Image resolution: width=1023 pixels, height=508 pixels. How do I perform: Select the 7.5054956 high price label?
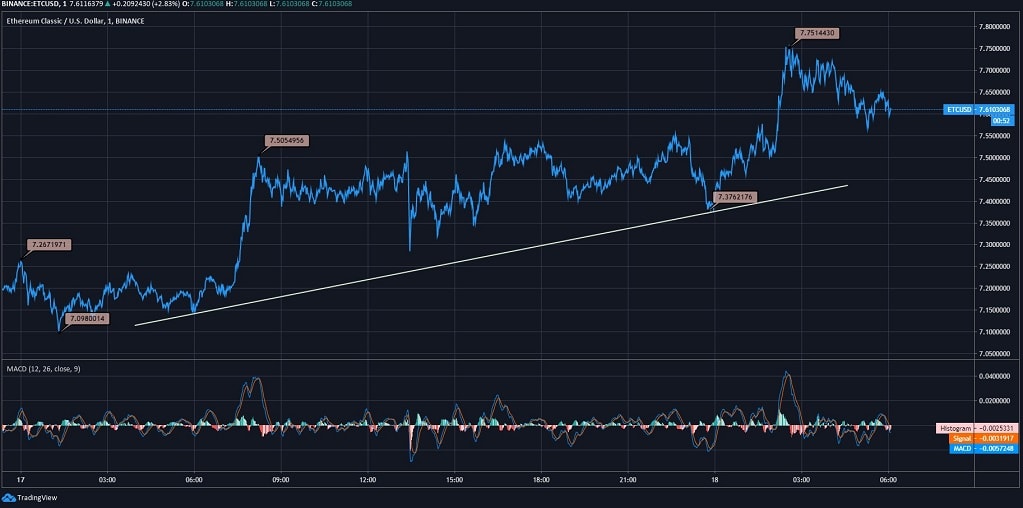pos(286,141)
